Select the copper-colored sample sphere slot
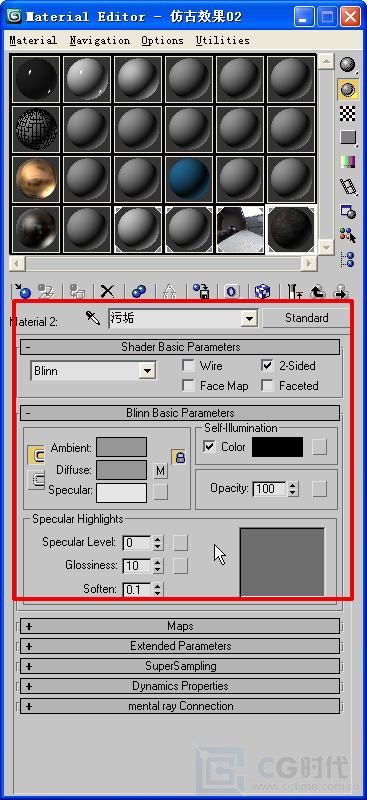This screenshot has width=367, height=800. pos(36,179)
